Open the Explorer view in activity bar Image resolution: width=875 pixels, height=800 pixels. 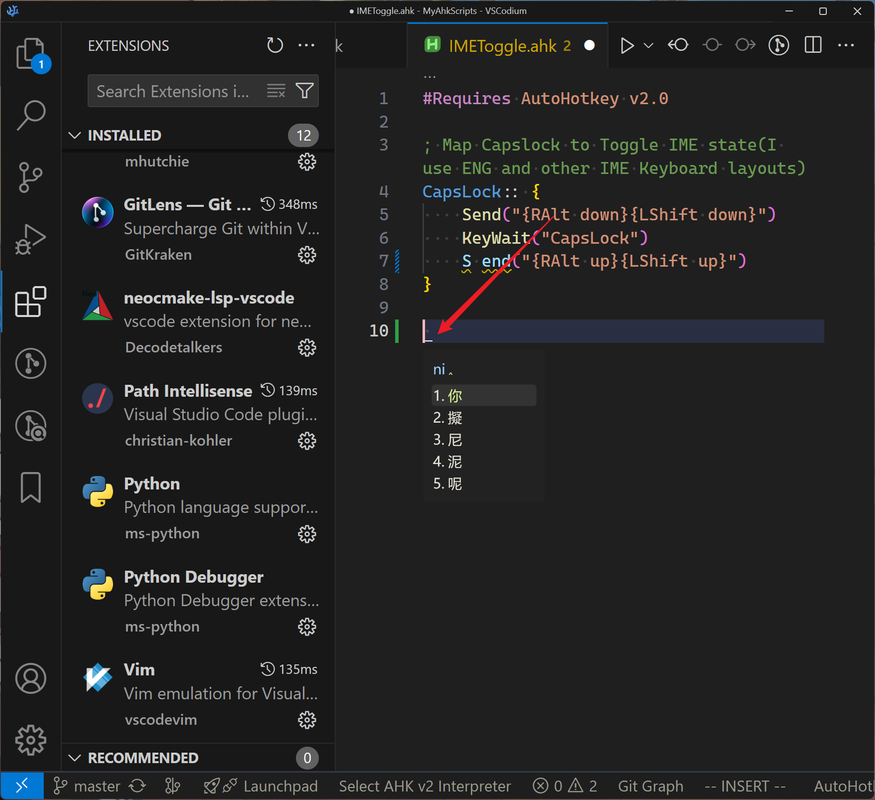click(31, 54)
